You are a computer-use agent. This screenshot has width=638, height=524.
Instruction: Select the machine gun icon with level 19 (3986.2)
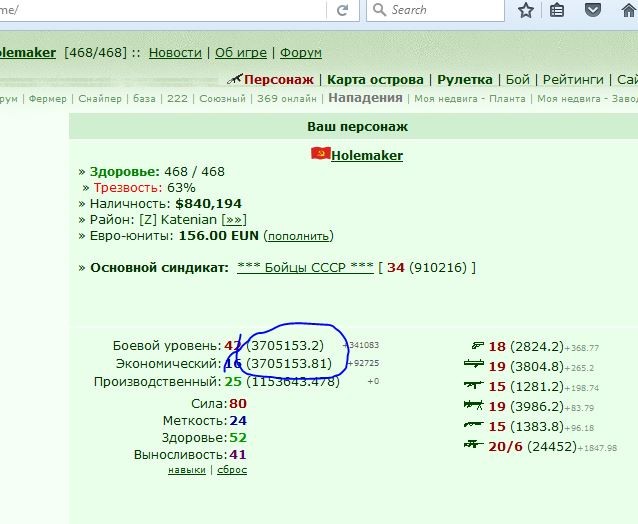[x=474, y=405]
